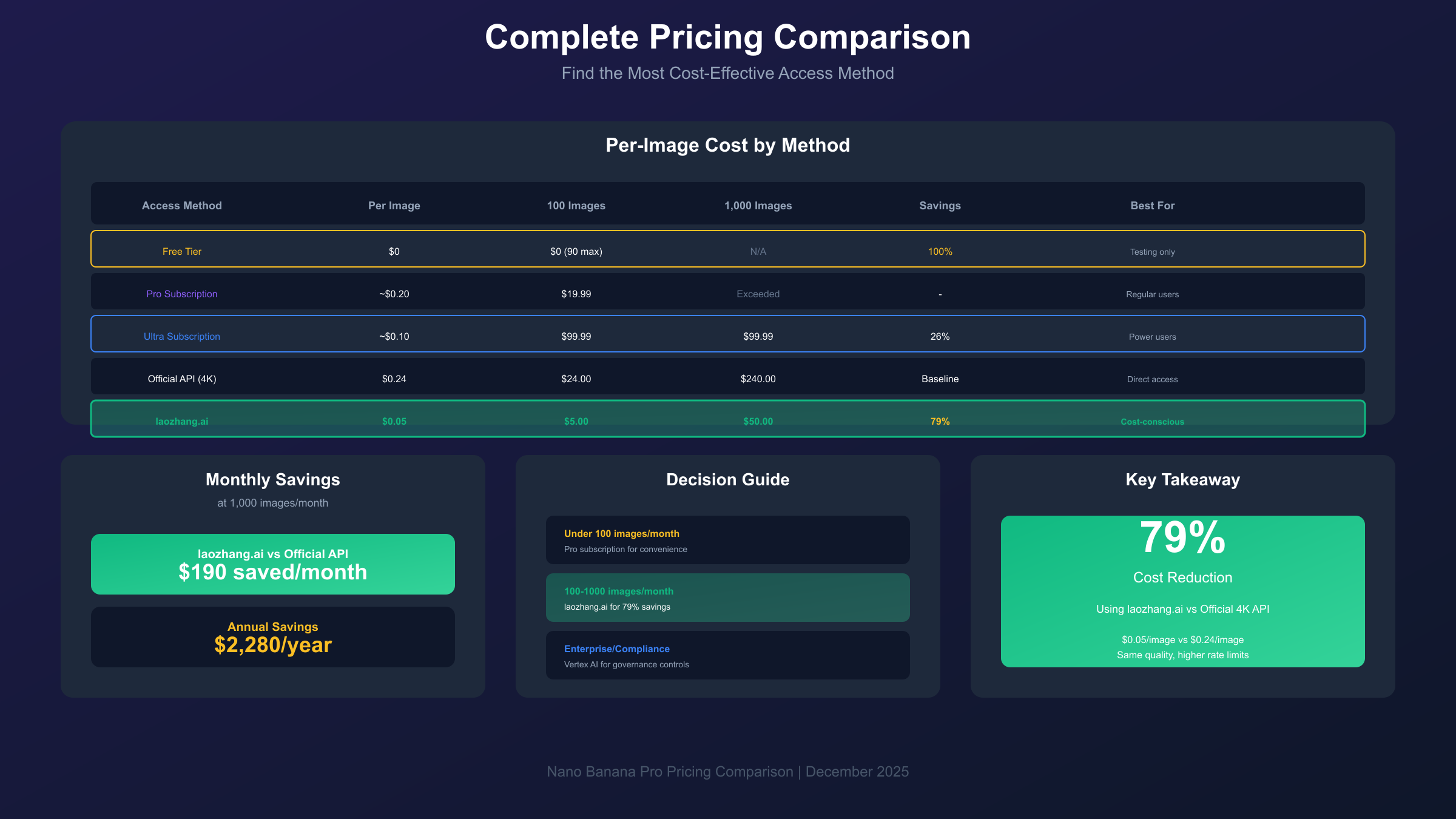The height and width of the screenshot is (819, 1456).
Task: Click the 1,000 Images column header
Action: click(758, 206)
